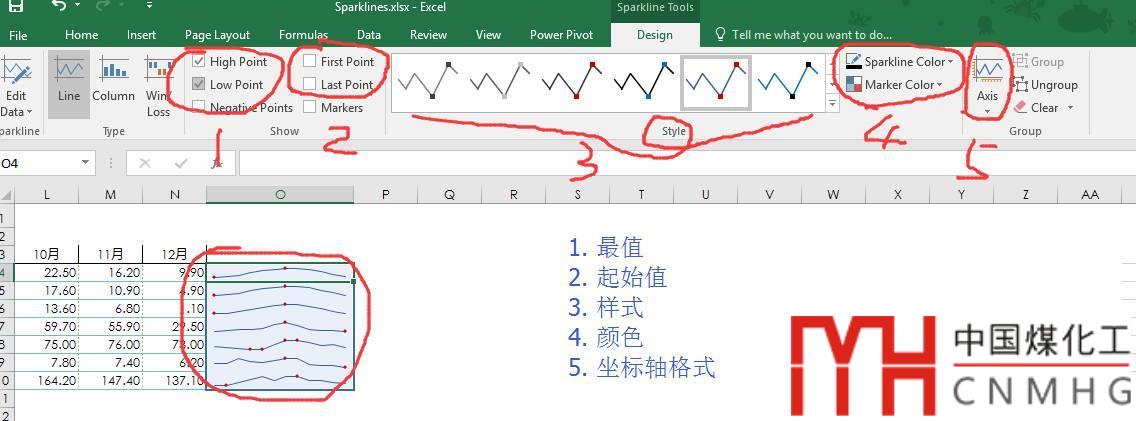1136x421 pixels.
Task: Click the Save icon in title bar
Action: [16, 7]
